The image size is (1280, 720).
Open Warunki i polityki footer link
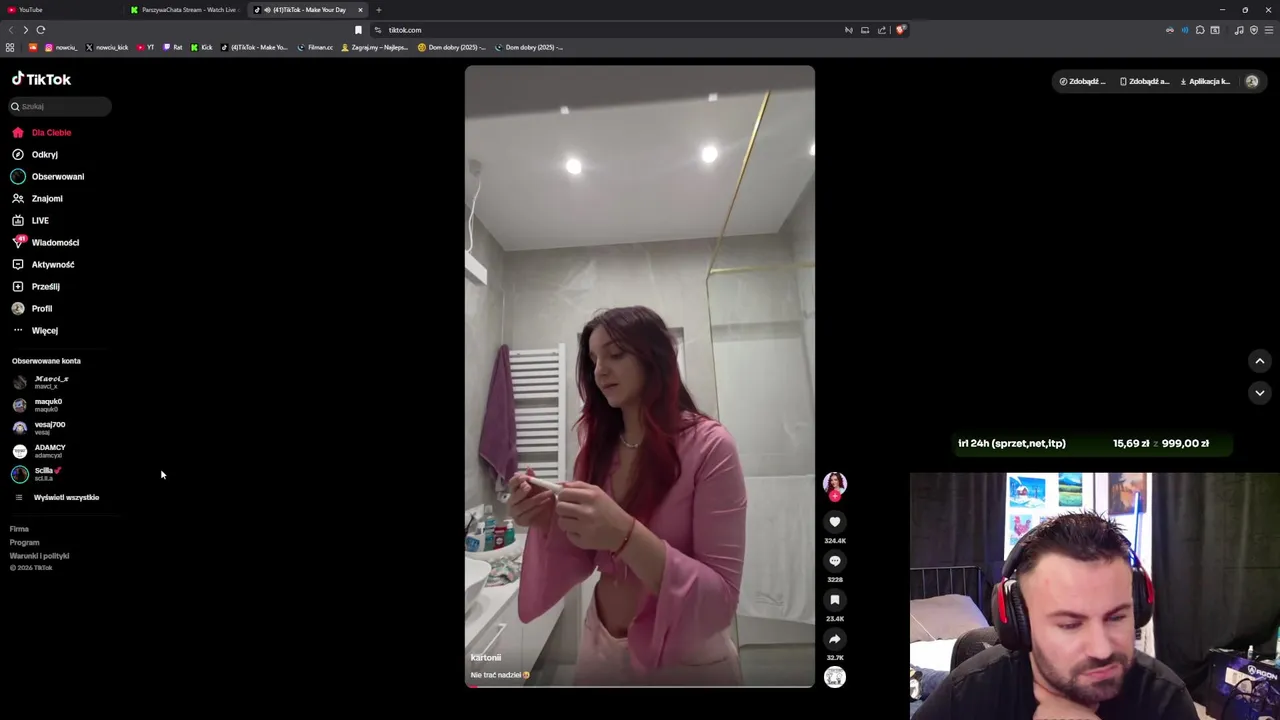click(x=39, y=556)
